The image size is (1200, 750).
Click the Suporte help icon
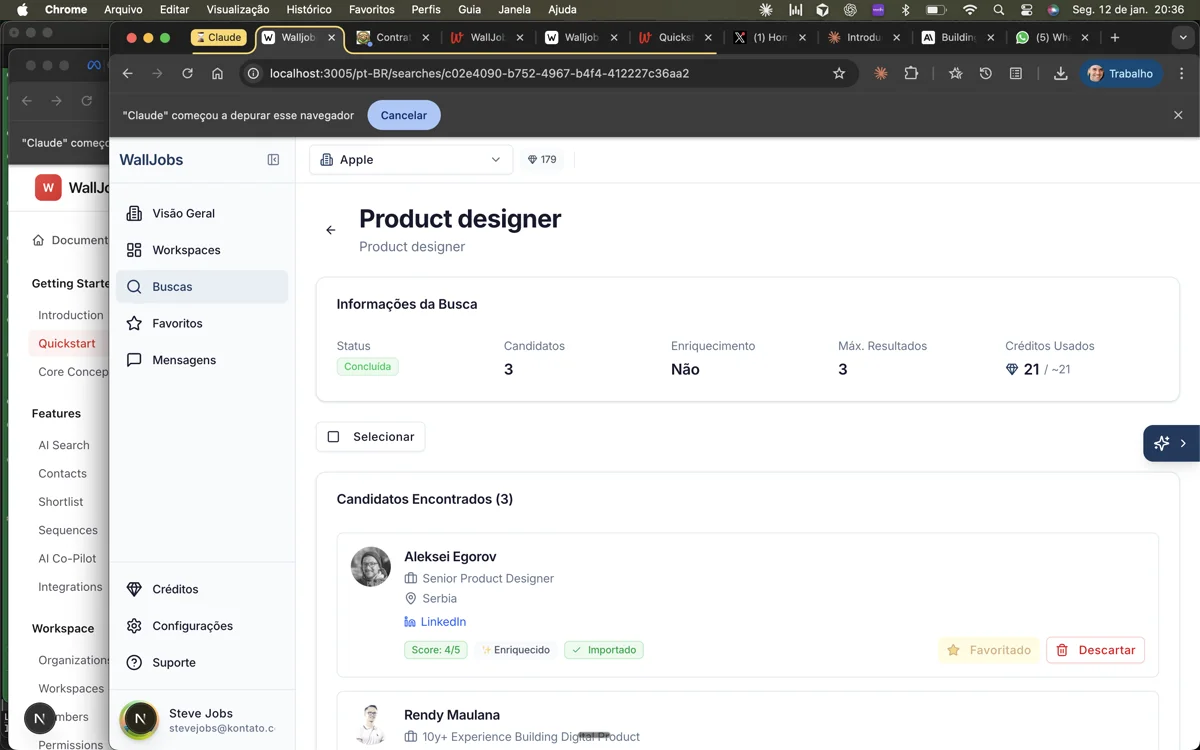pos(134,662)
